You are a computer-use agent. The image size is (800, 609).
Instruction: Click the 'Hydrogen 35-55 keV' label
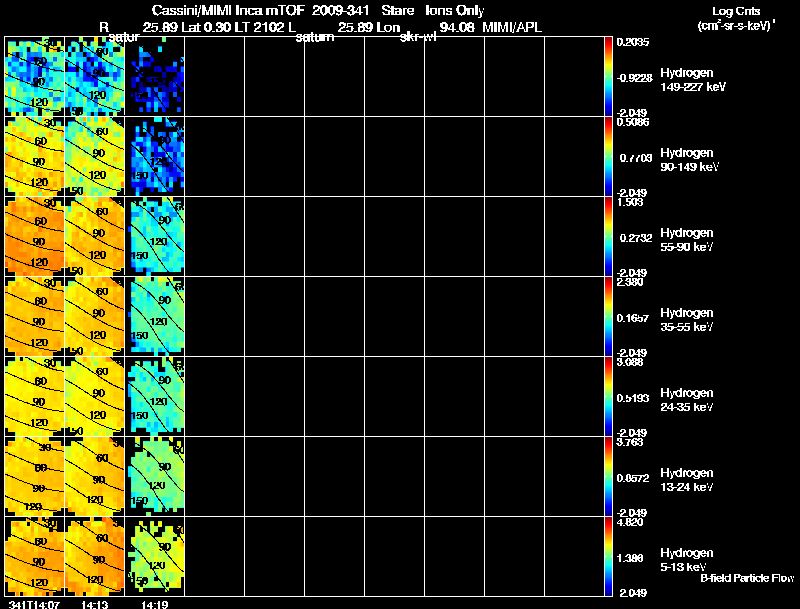687,320
